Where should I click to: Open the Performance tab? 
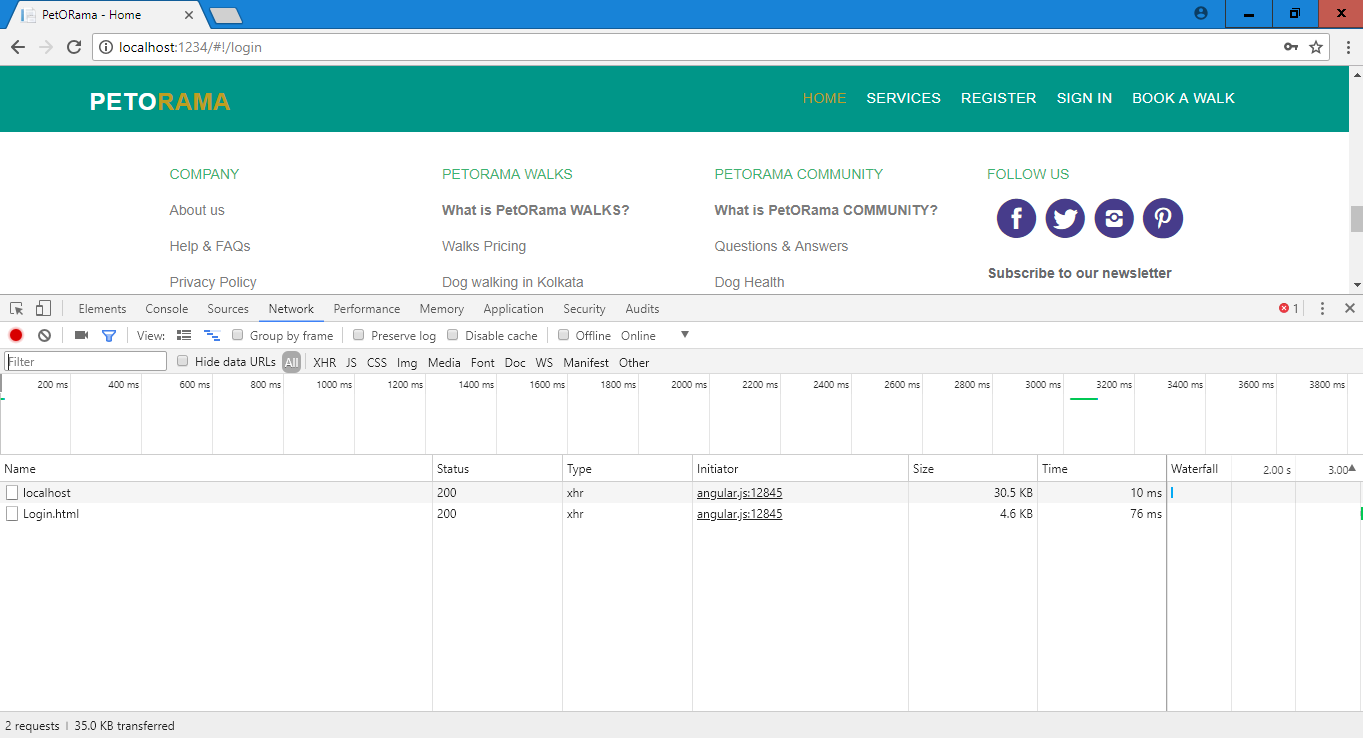coord(367,309)
